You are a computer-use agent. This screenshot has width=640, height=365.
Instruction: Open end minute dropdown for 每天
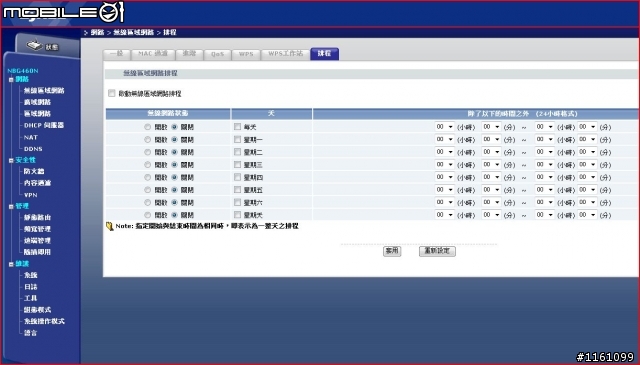pos(587,127)
